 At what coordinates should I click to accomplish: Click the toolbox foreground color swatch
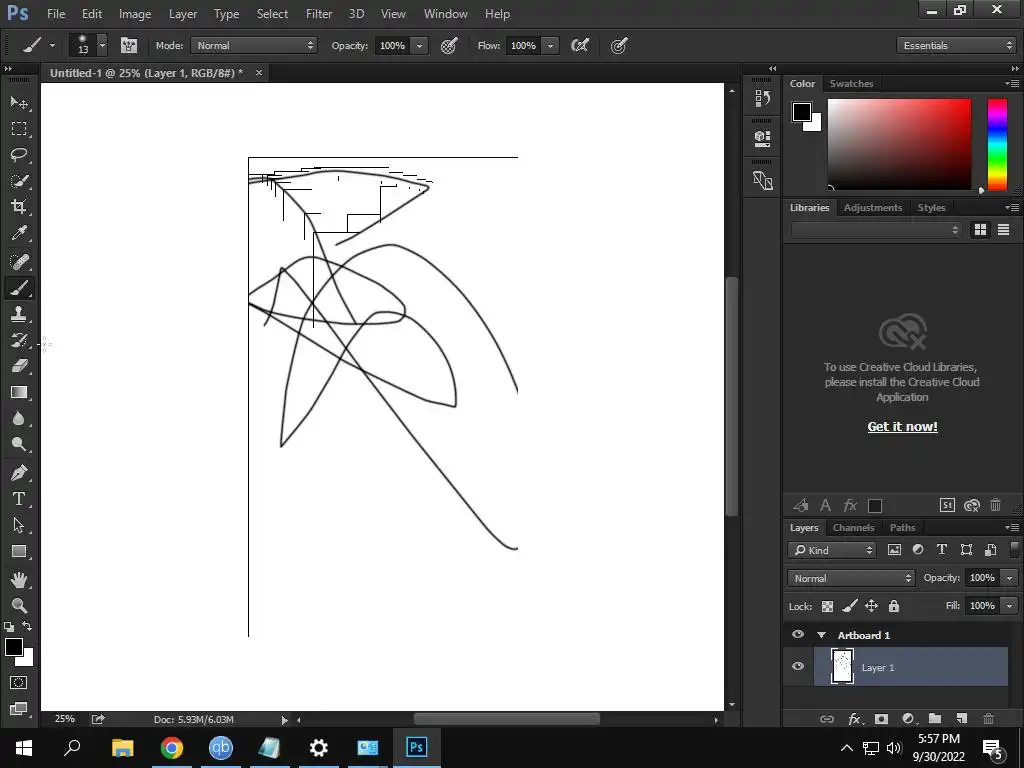point(14,648)
